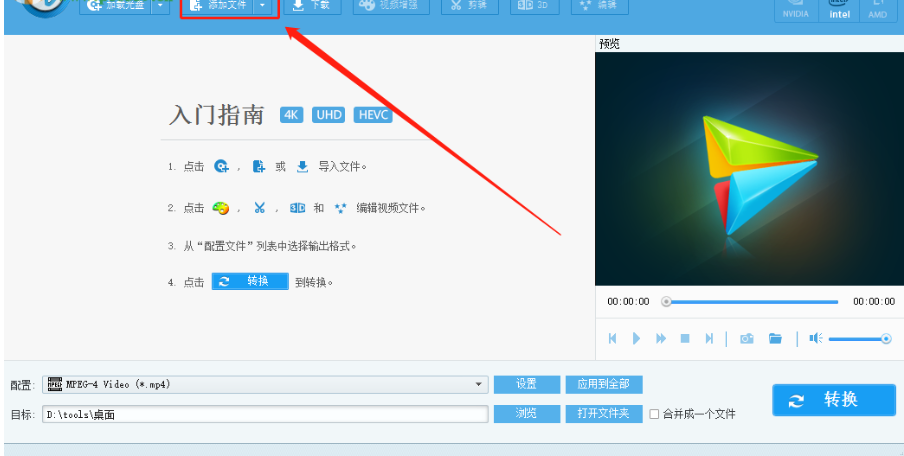Jump to previous frame in preview
Image resolution: width=904 pixels, height=456 pixels.
click(613, 338)
